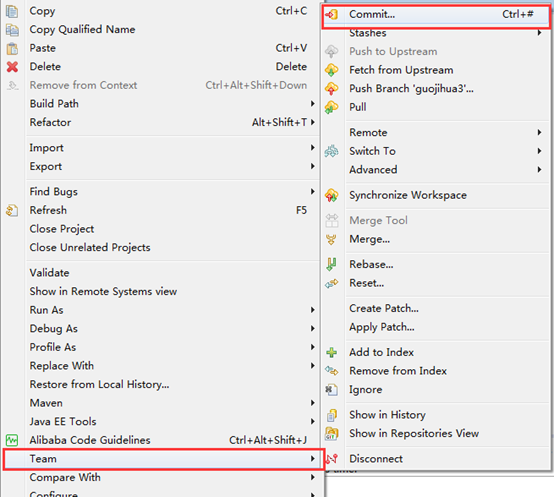Choose Validate from the context menu
This screenshot has width=554, height=497.
click(x=49, y=273)
